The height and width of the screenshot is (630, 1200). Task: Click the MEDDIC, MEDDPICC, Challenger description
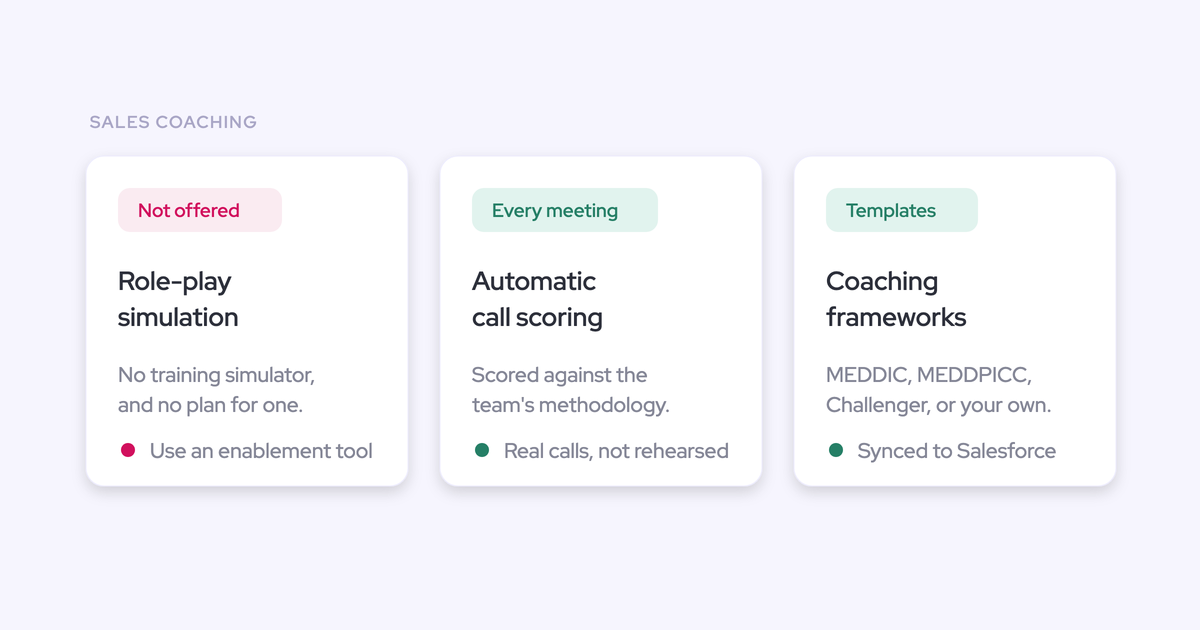coord(939,390)
